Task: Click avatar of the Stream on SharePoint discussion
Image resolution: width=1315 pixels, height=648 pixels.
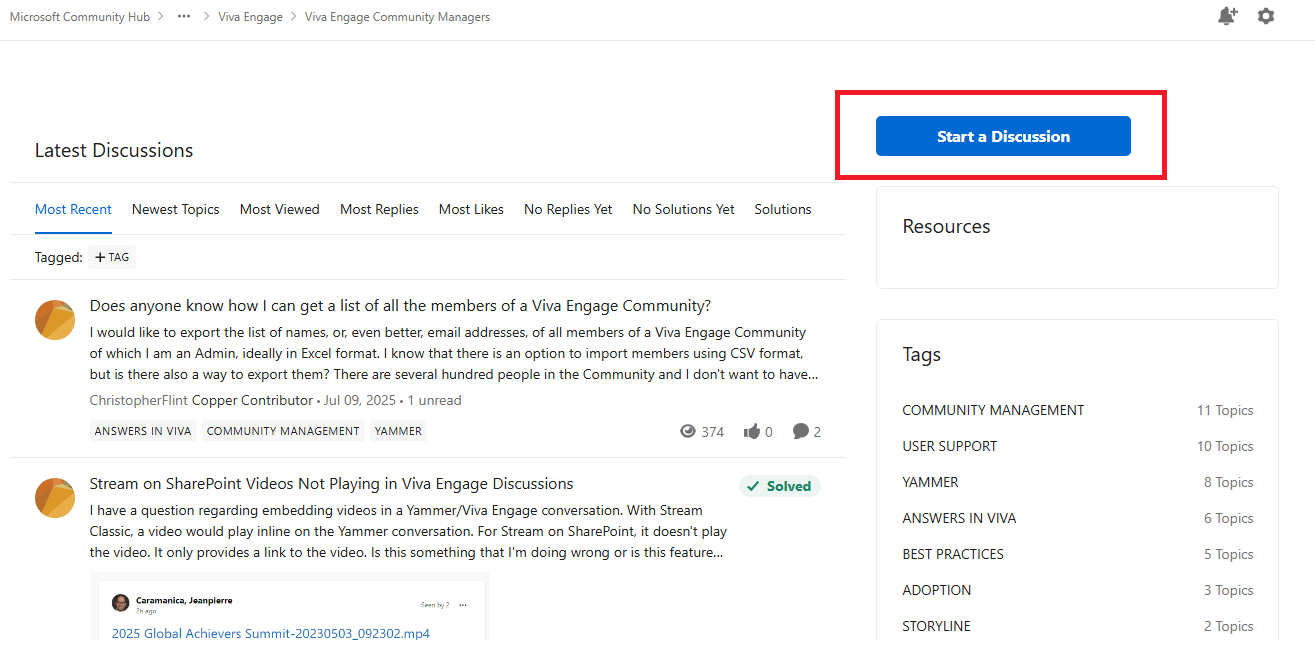Action: 55,497
